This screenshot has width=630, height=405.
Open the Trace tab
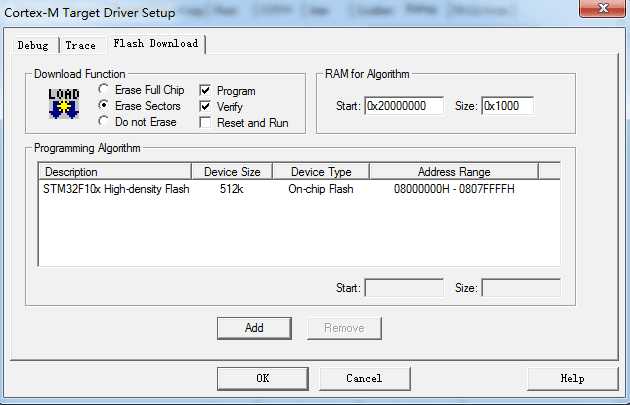pyautogui.click(x=81, y=45)
